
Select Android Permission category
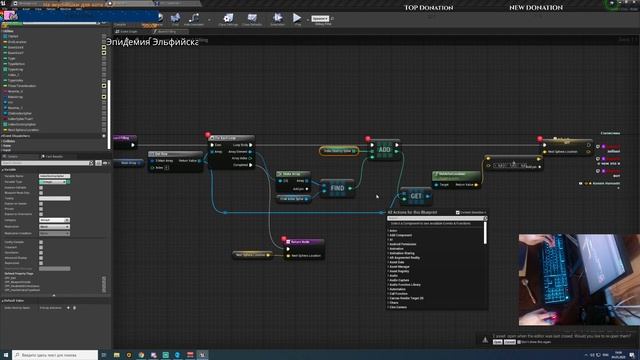402,244
